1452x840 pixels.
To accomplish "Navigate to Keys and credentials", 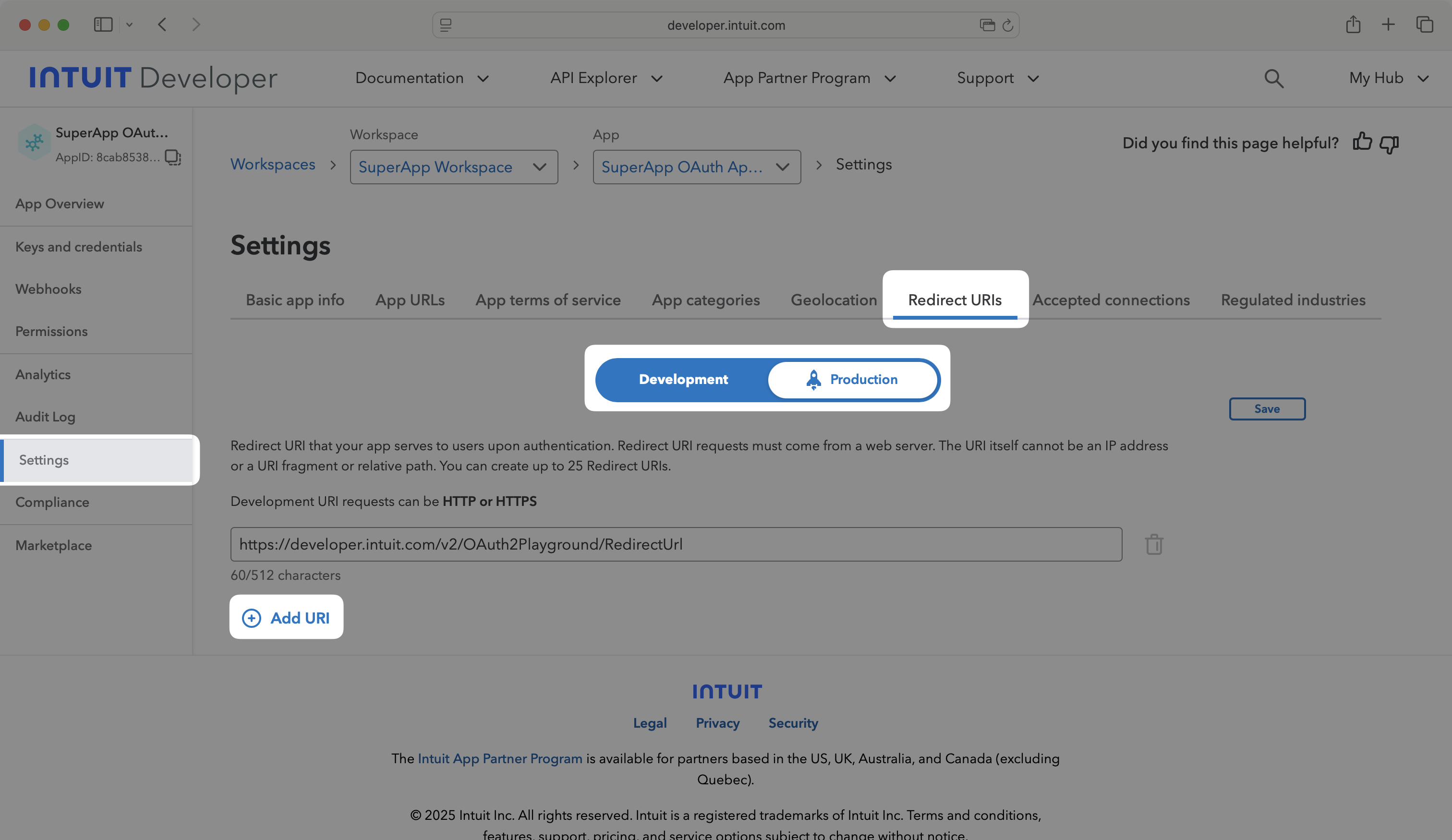I will (x=78, y=247).
